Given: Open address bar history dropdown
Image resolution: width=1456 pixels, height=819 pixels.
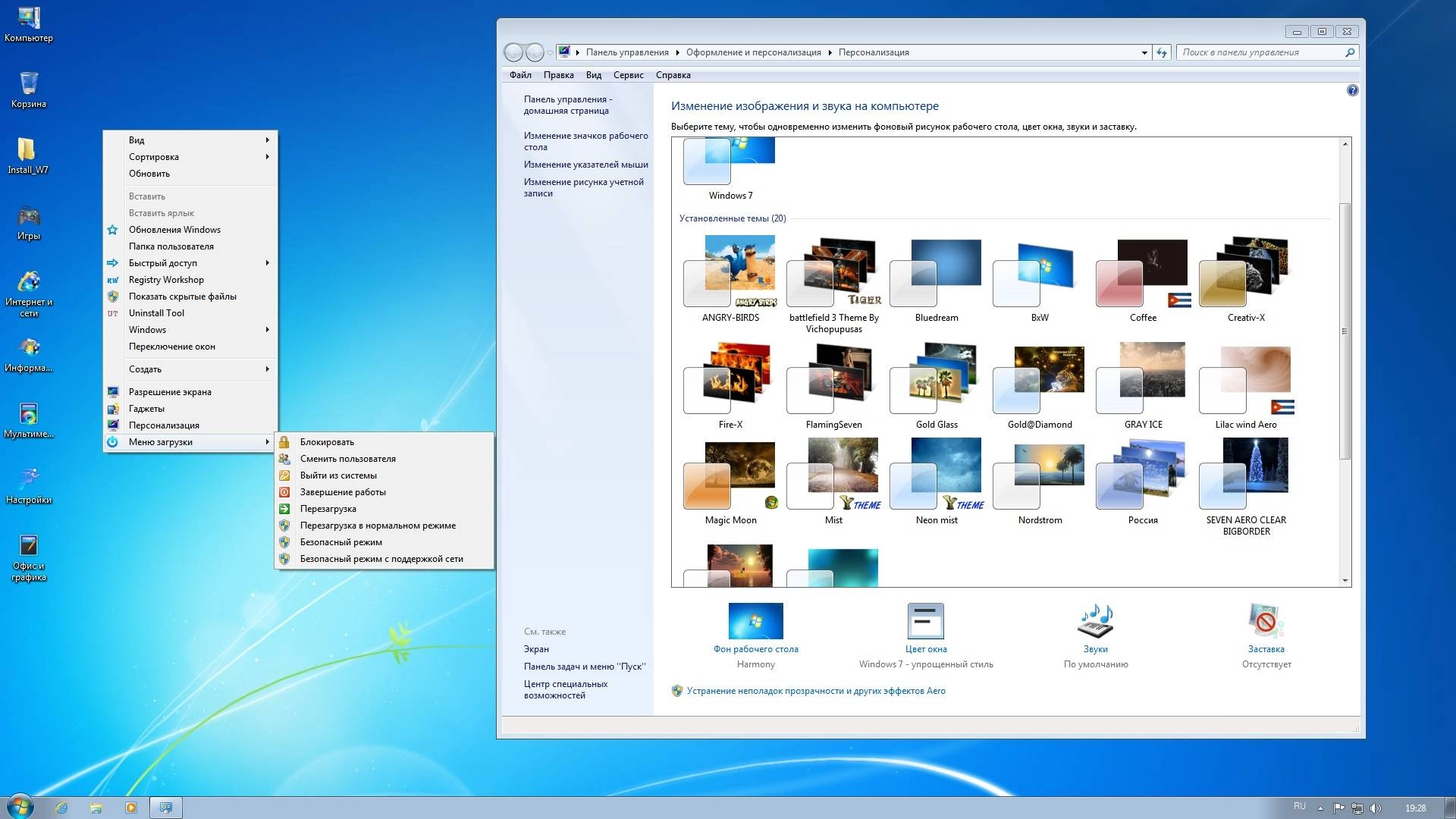Looking at the screenshot, I should (1144, 53).
